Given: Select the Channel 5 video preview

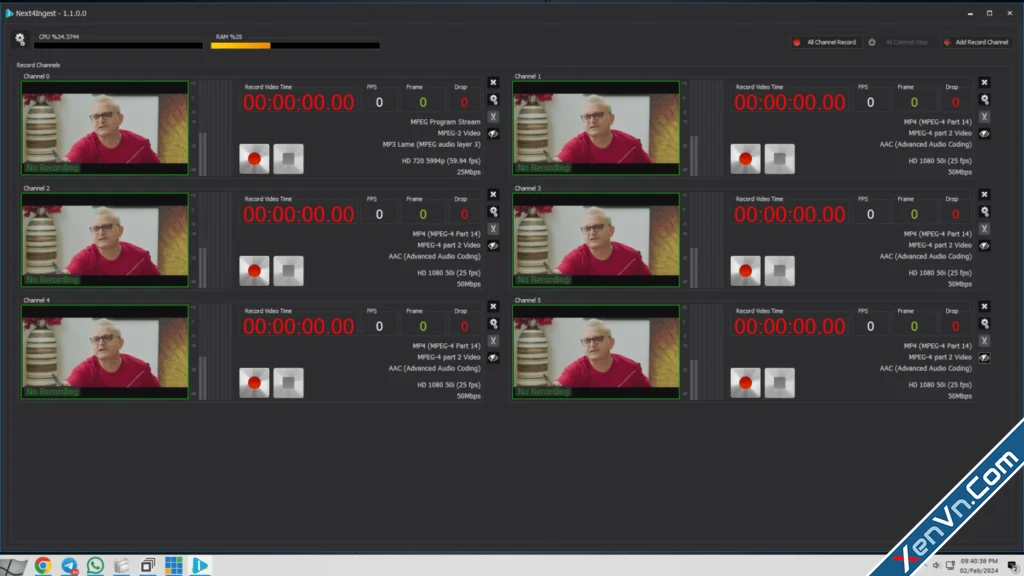Looking at the screenshot, I should click(x=596, y=352).
